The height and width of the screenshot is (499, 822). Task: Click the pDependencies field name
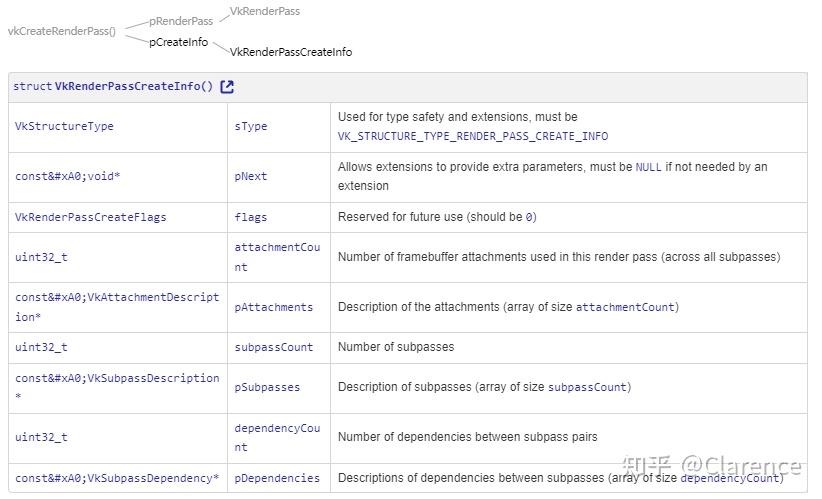(x=277, y=478)
